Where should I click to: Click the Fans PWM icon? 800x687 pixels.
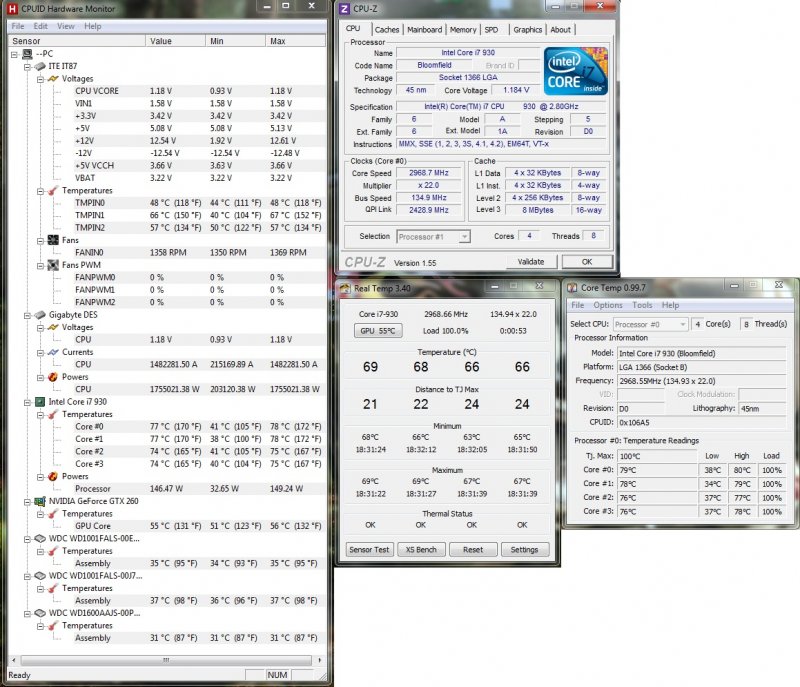pos(53,265)
